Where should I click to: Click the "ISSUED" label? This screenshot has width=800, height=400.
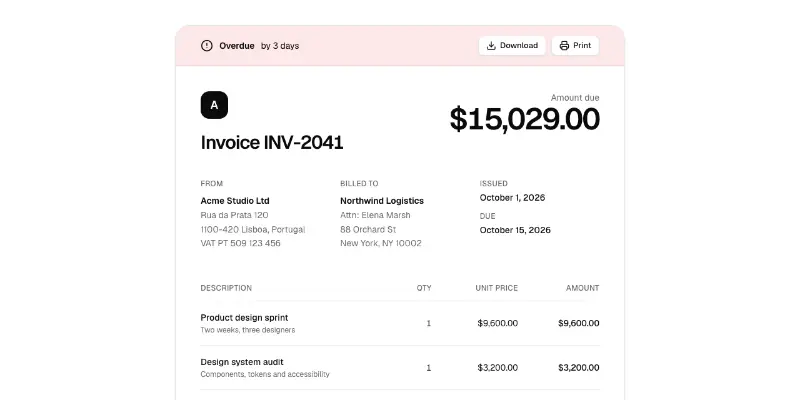[493, 184]
